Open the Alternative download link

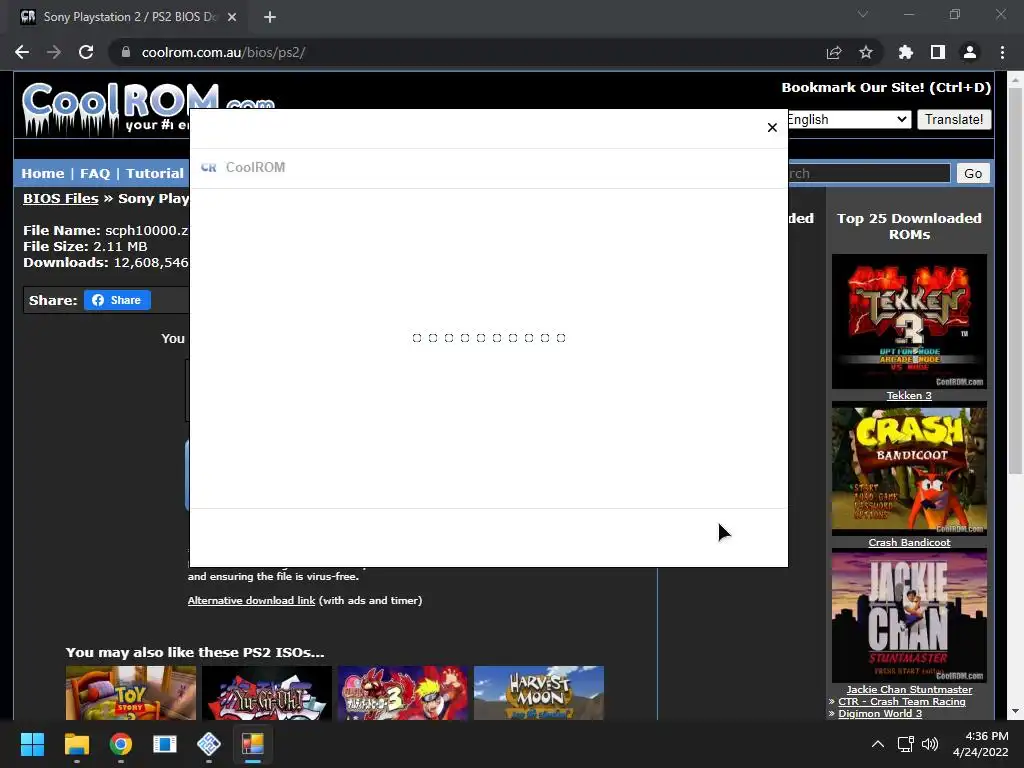coord(251,600)
